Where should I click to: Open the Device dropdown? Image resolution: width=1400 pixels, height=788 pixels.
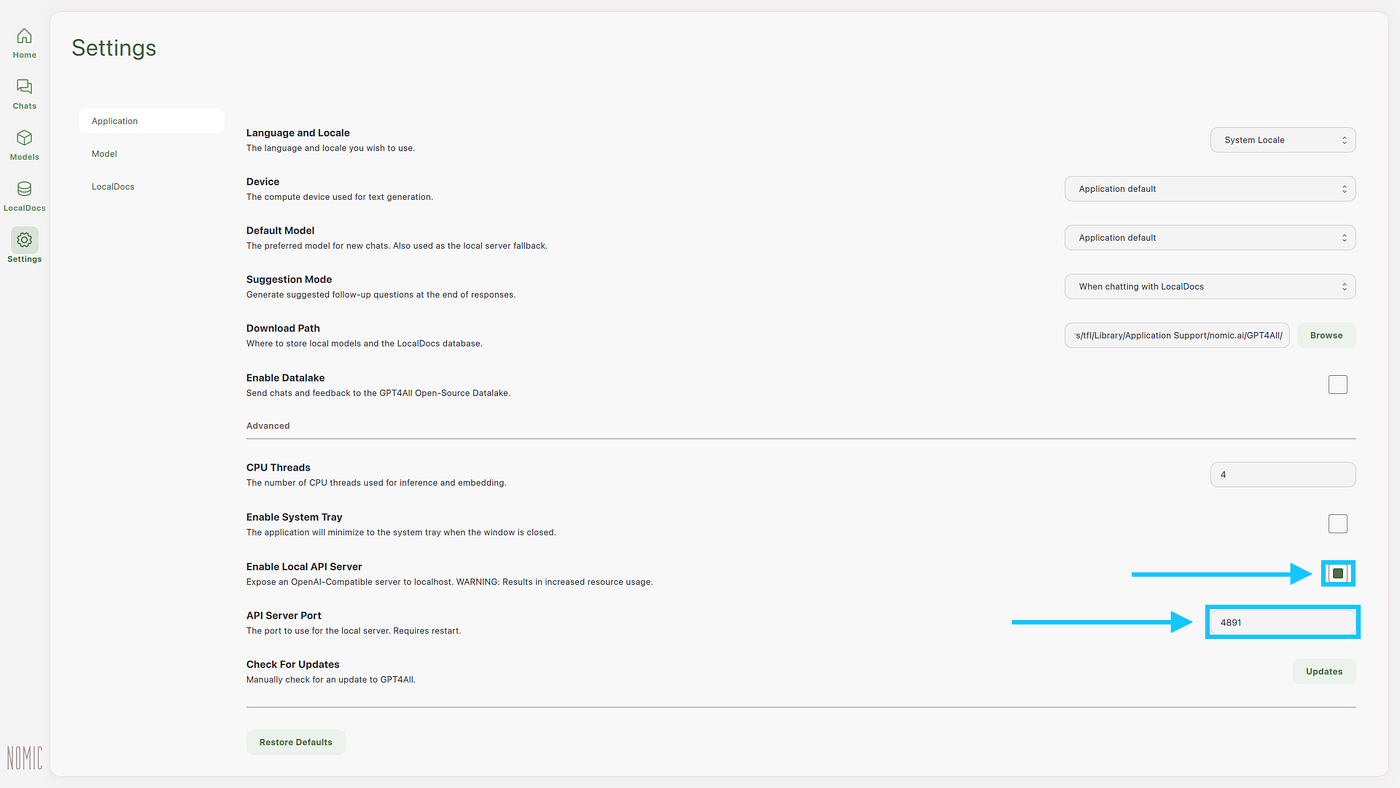(1210, 189)
